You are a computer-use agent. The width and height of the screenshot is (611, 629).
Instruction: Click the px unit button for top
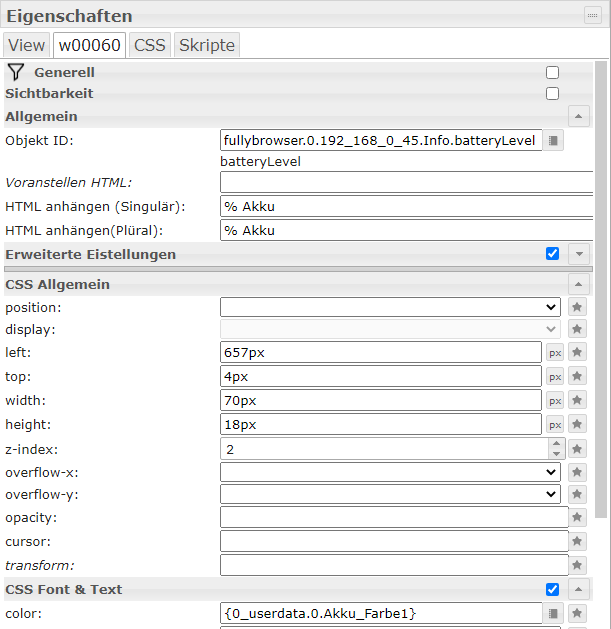point(555,377)
